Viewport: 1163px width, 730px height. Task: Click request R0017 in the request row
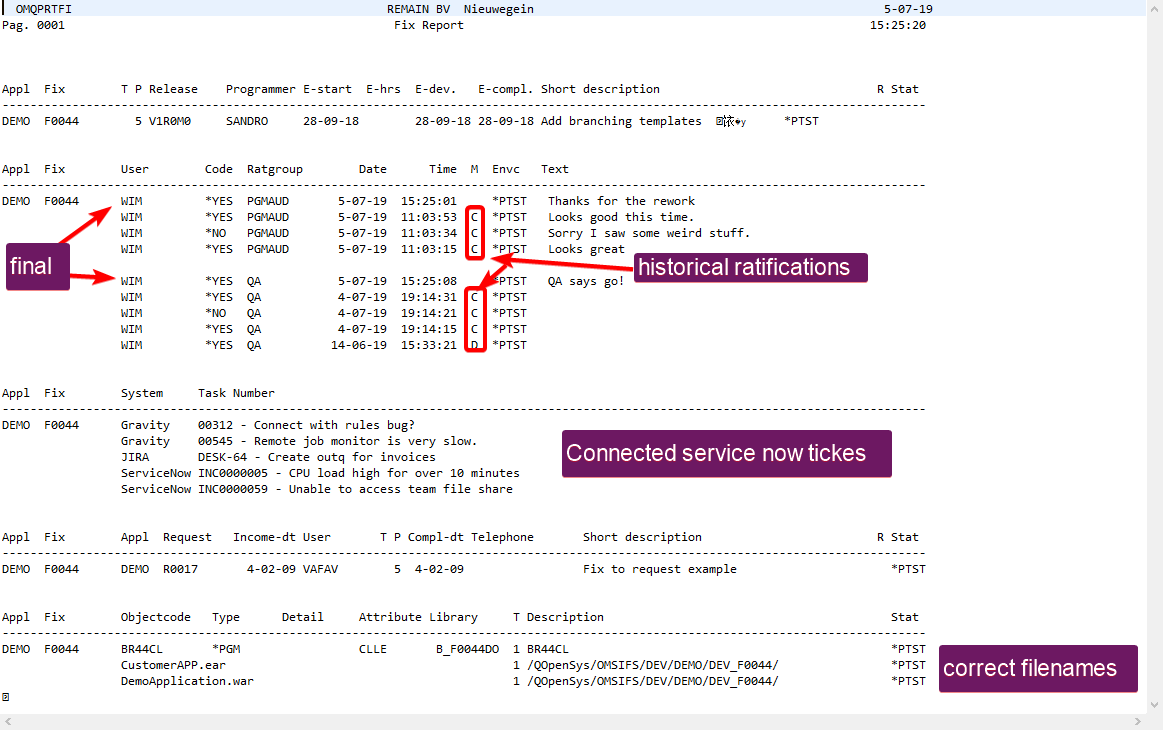click(x=181, y=569)
